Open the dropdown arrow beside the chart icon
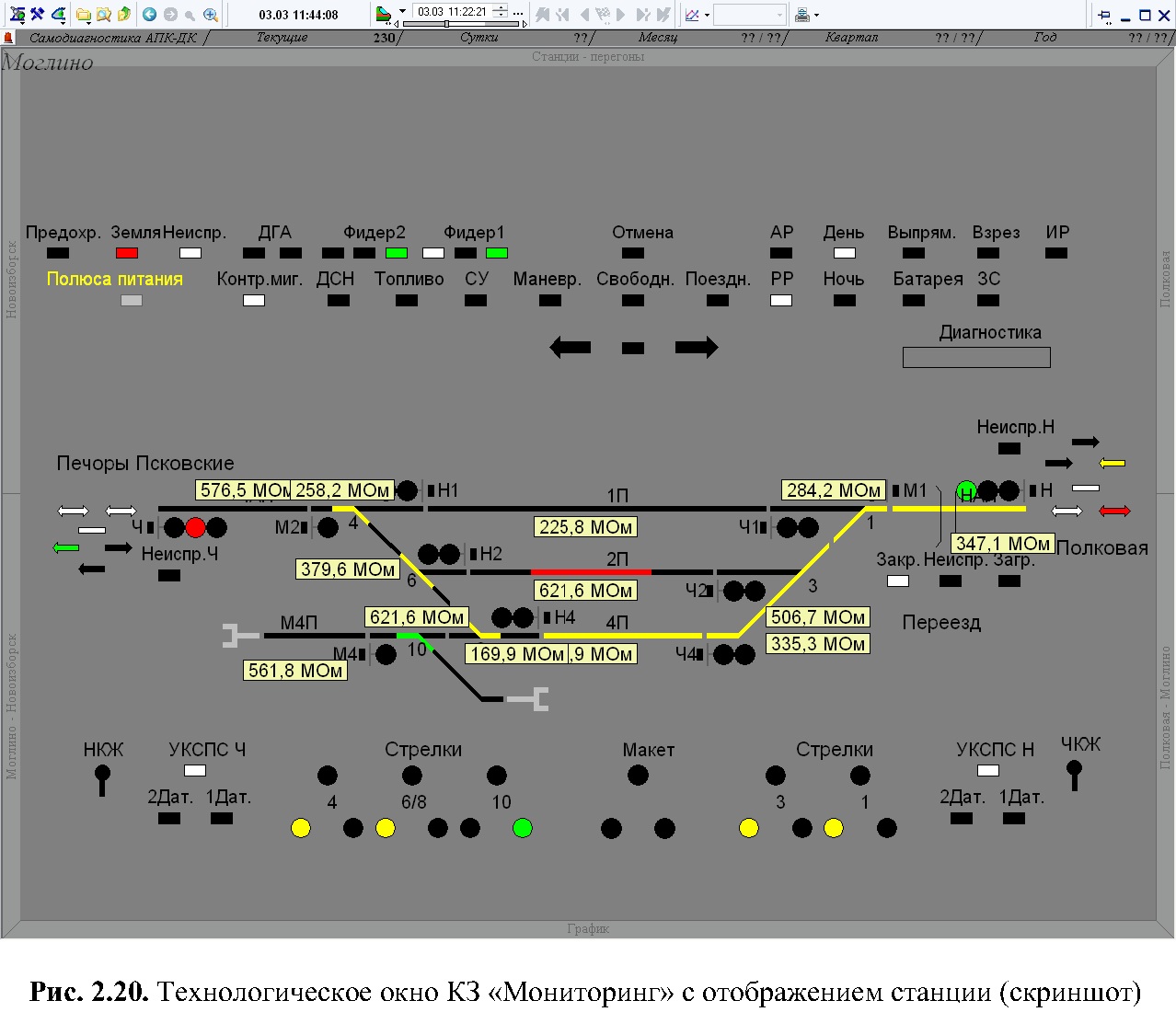Screen dimensions: 1176x1012 pos(707,15)
